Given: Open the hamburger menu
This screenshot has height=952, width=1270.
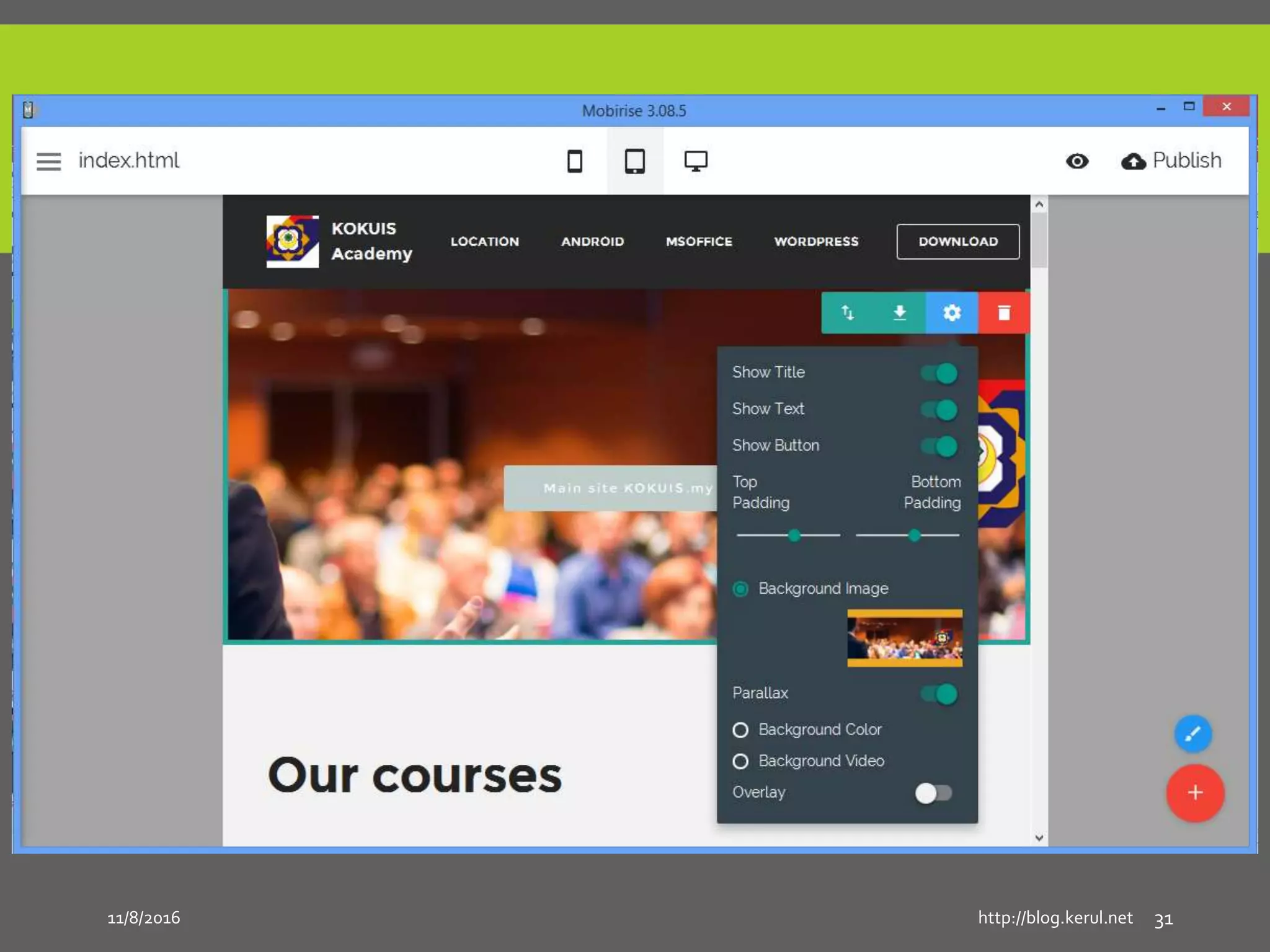Looking at the screenshot, I should [x=48, y=161].
